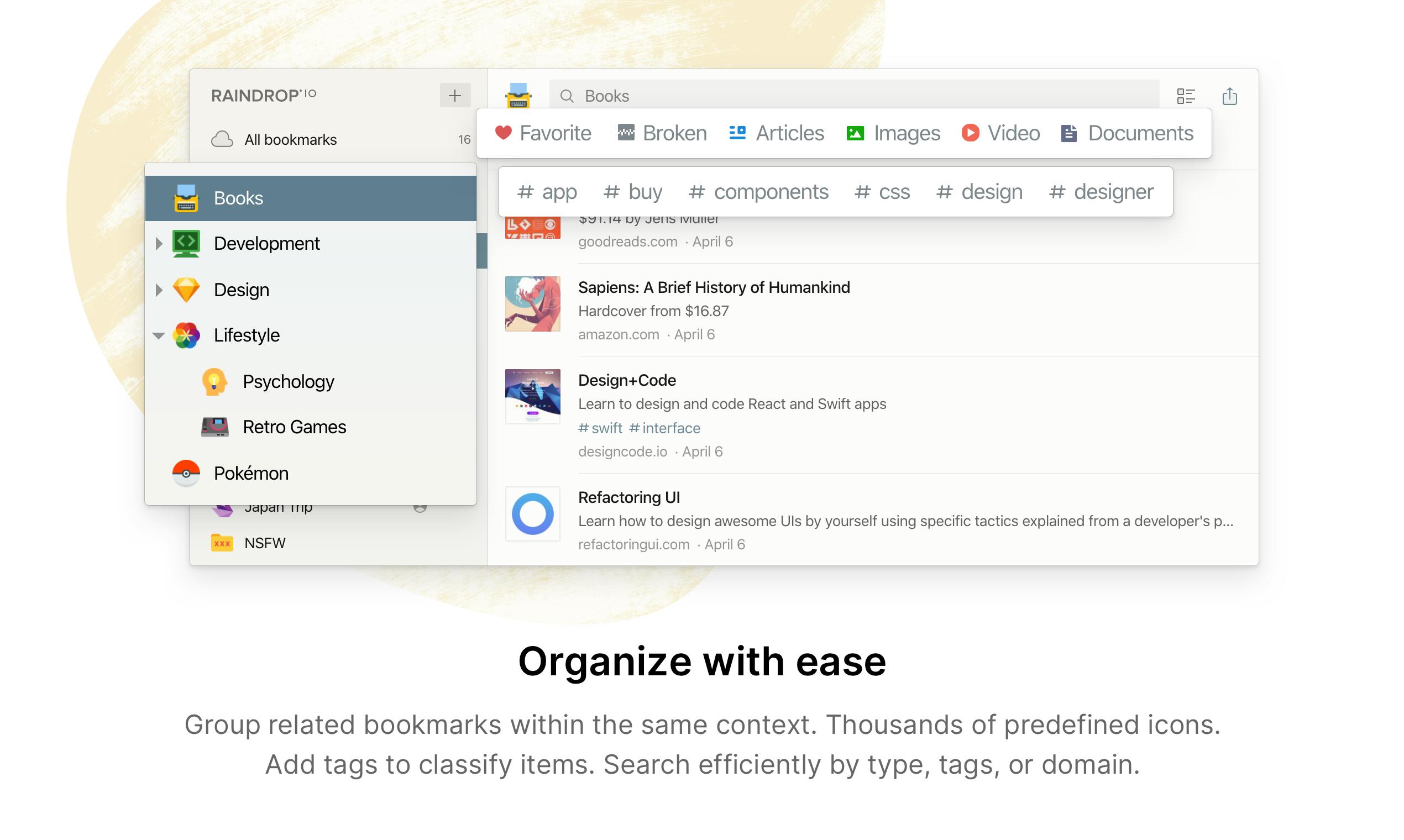Click the Video play icon
This screenshot has width=1404, height=840.
970,133
